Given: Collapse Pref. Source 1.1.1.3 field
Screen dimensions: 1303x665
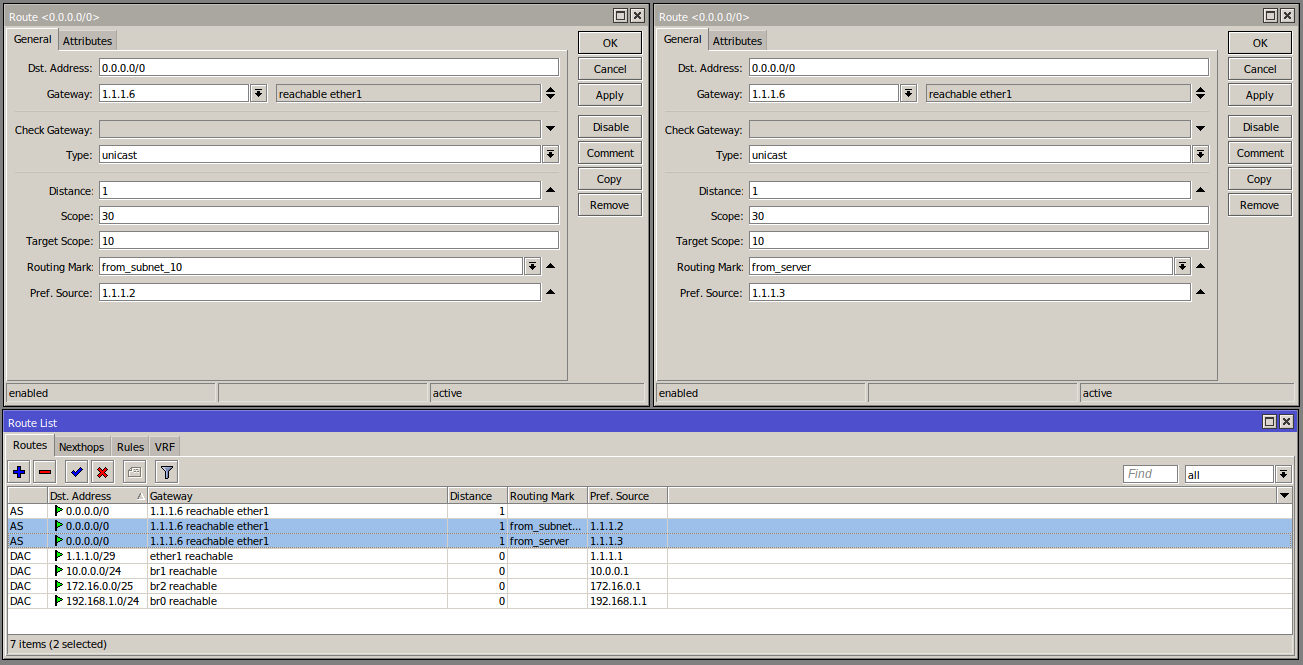Looking at the screenshot, I should [1200, 292].
